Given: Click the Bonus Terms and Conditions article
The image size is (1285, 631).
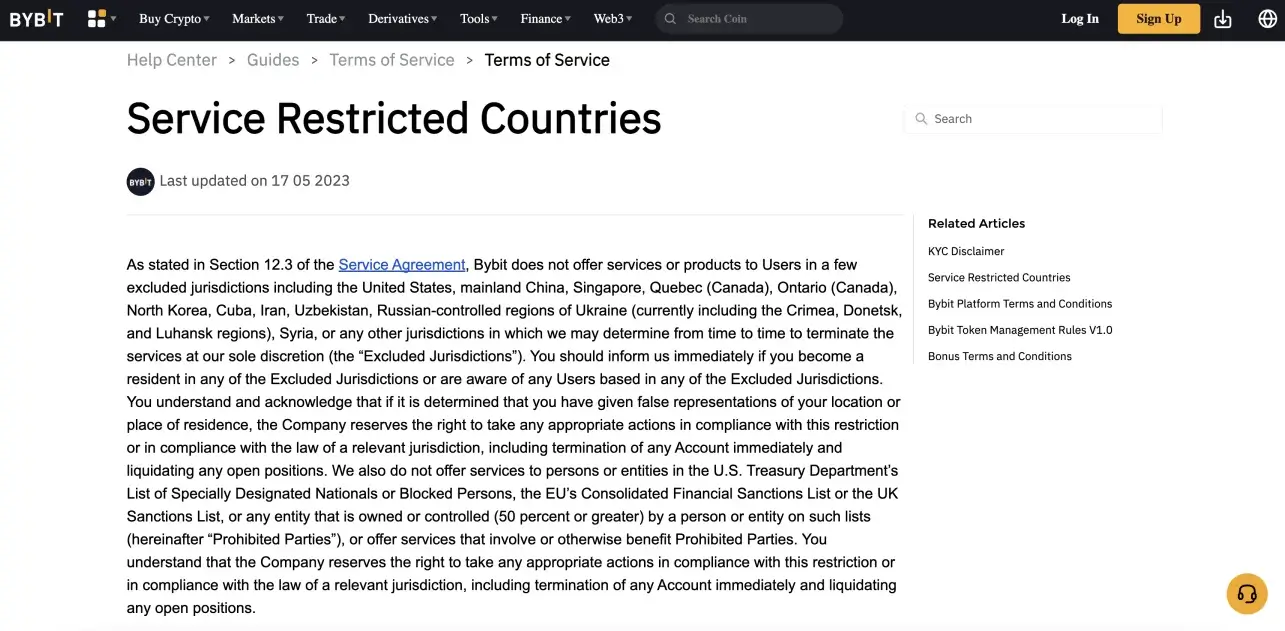Looking at the screenshot, I should click(x=999, y=355).
